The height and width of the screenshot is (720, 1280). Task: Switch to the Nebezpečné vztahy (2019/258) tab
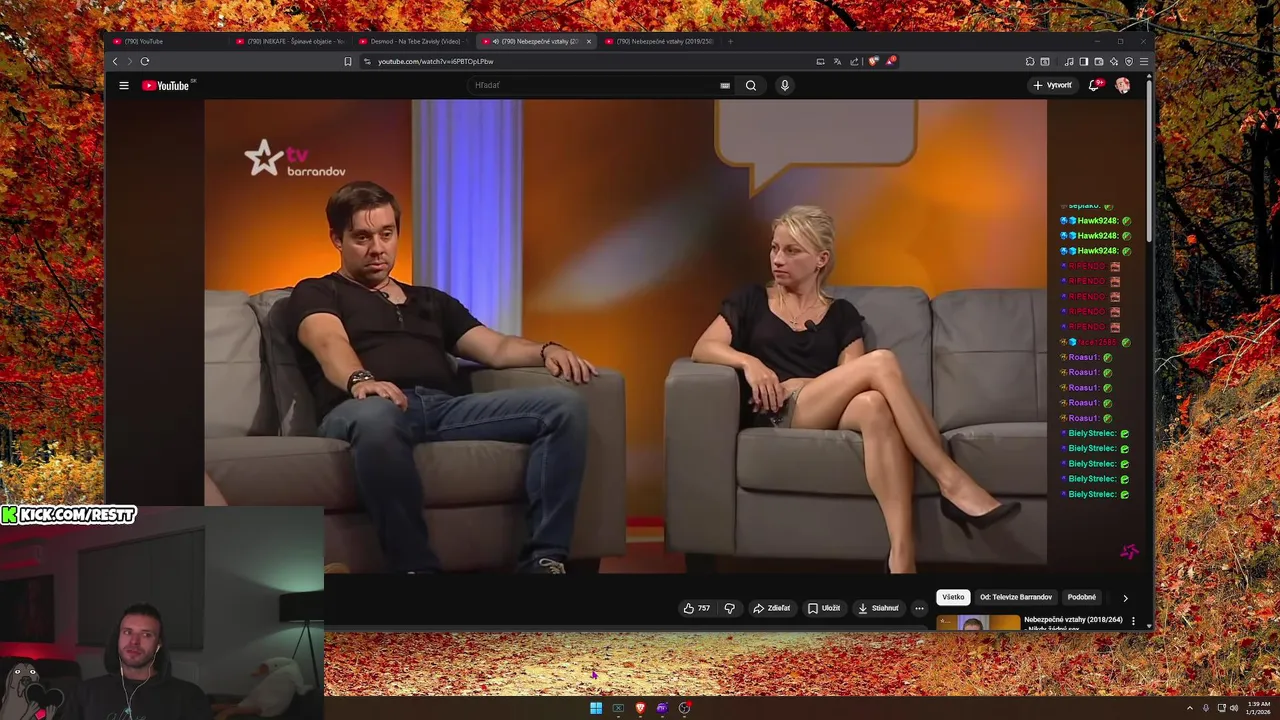click(660, 41)
